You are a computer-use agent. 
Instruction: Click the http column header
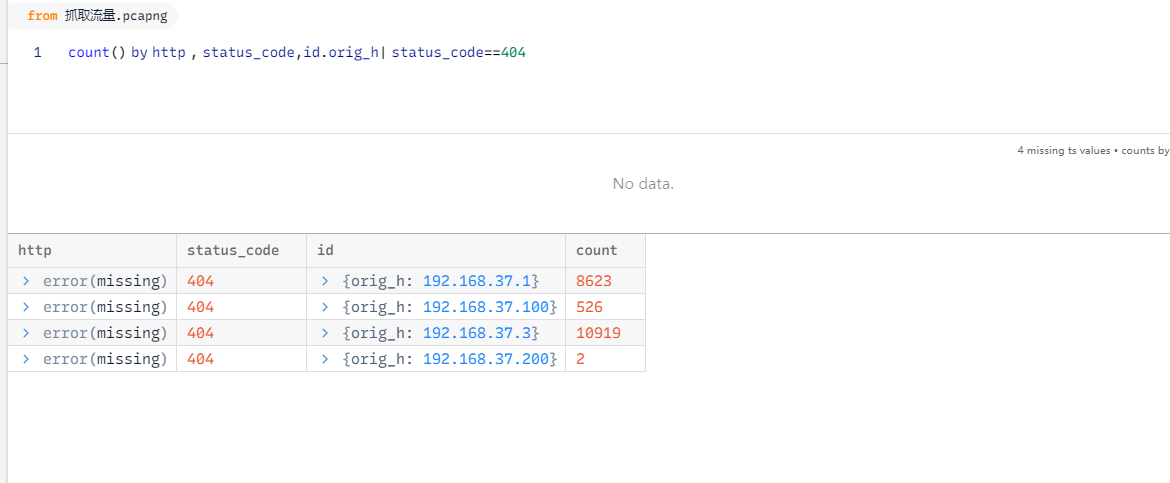point(35,250)
